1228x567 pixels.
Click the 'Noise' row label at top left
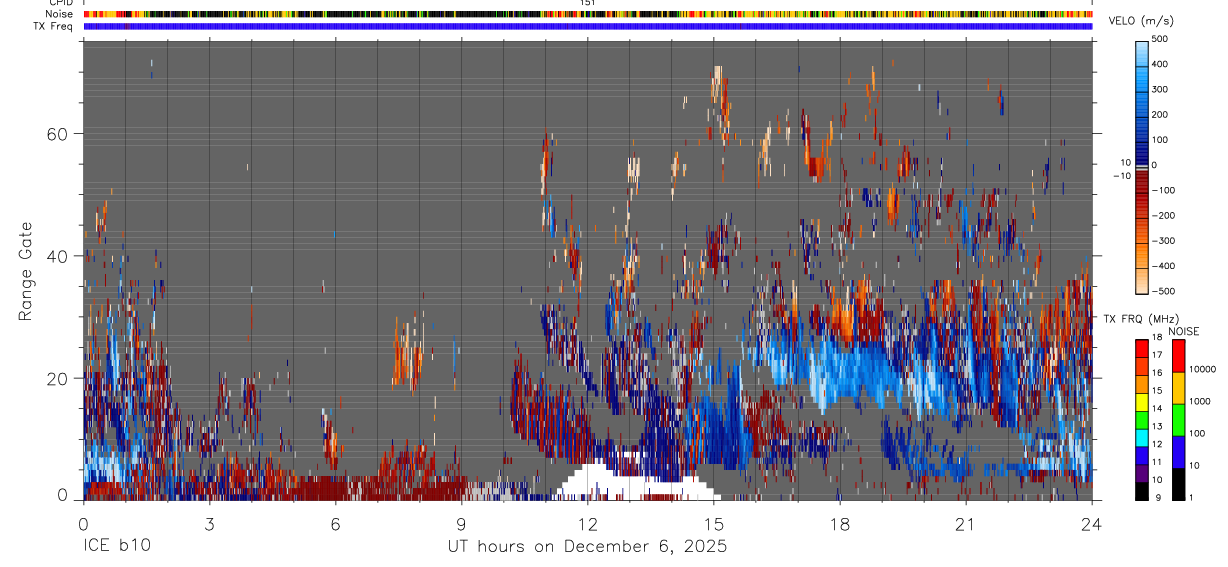pos(60,14)
